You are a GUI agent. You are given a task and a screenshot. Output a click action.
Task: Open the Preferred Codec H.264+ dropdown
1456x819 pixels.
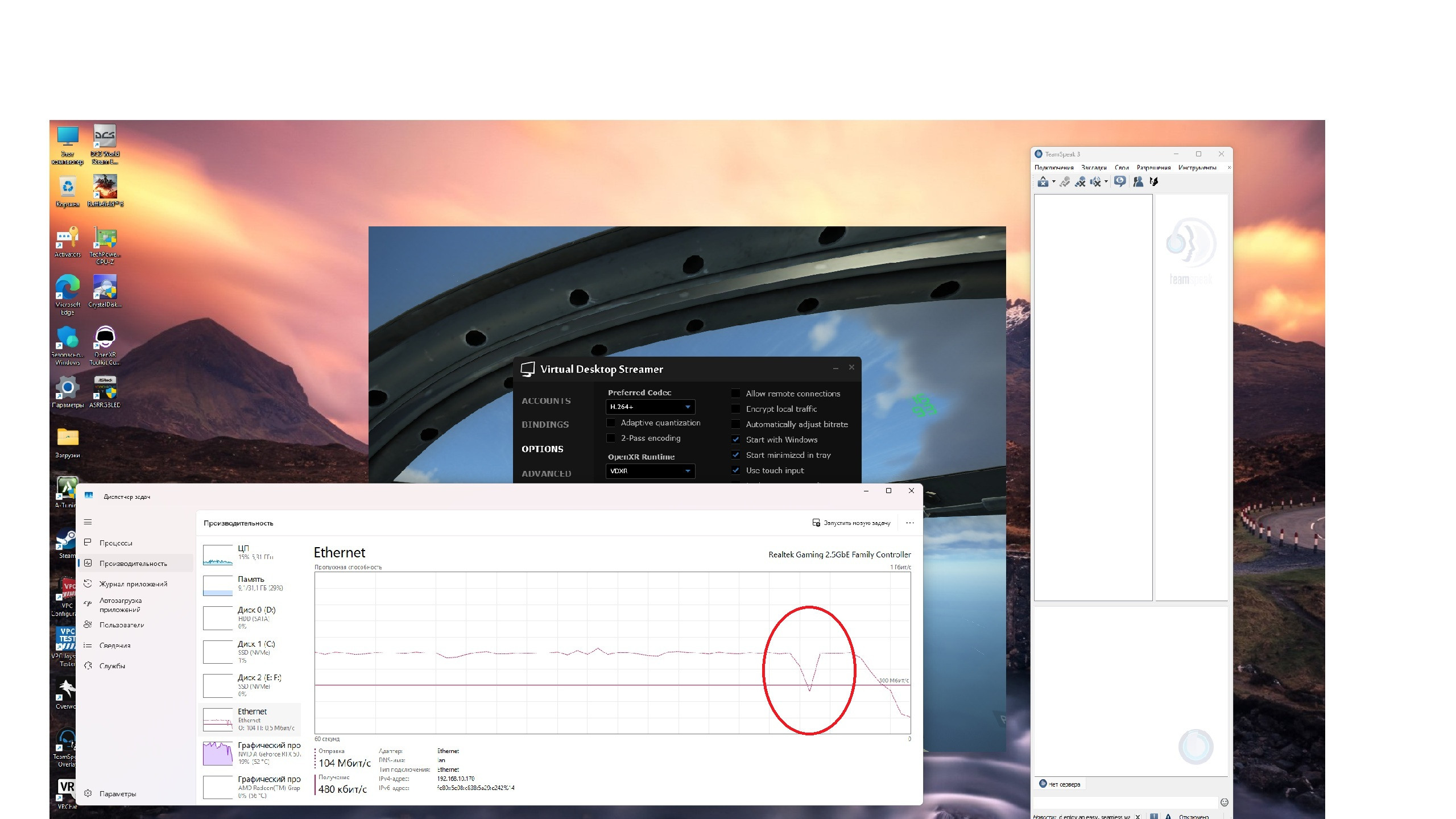coord(650,407)
